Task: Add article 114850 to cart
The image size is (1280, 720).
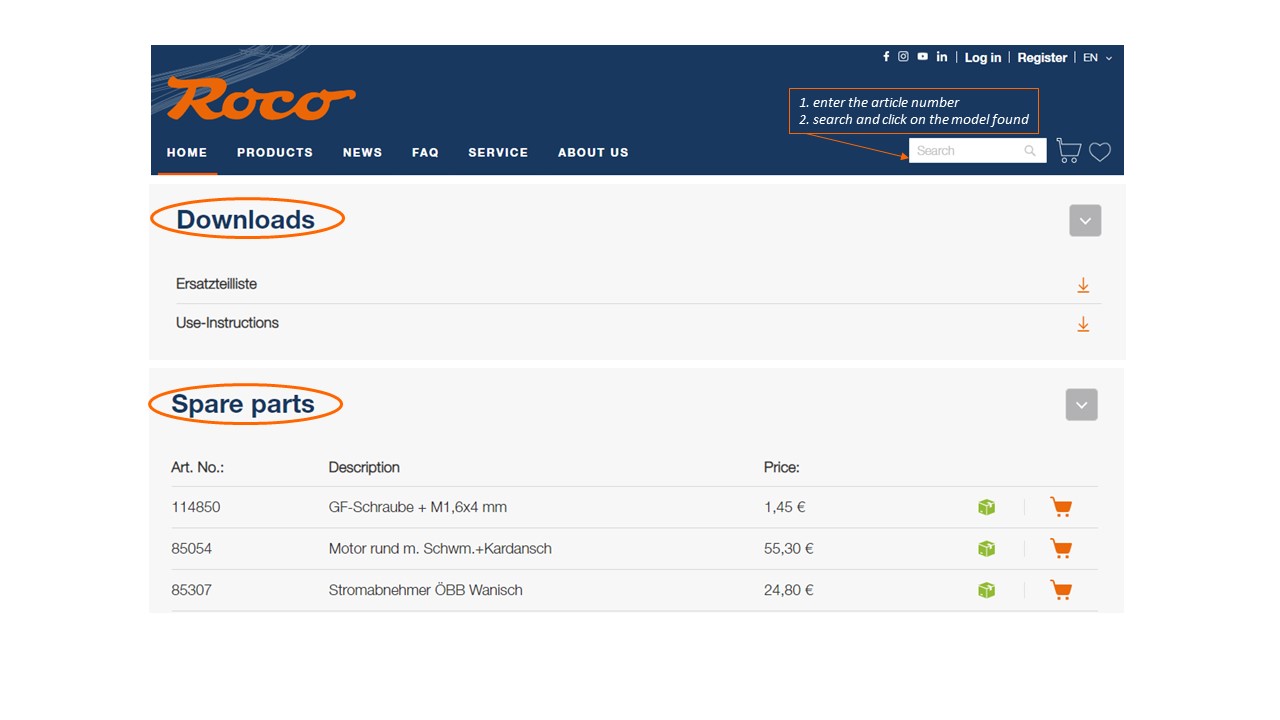Action: coord(1061,507)
